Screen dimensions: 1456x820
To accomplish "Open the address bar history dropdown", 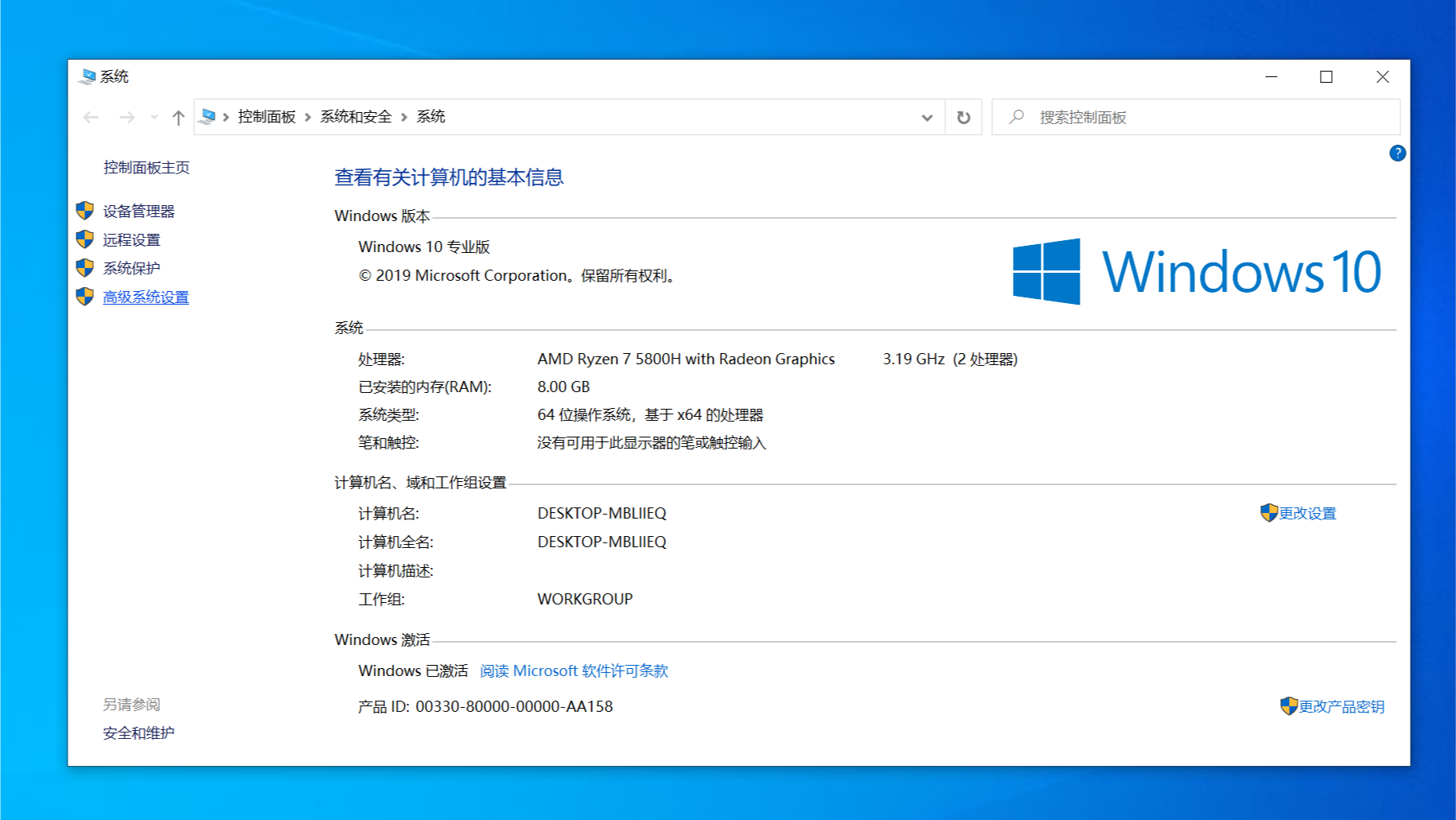I will pos(927,118).
